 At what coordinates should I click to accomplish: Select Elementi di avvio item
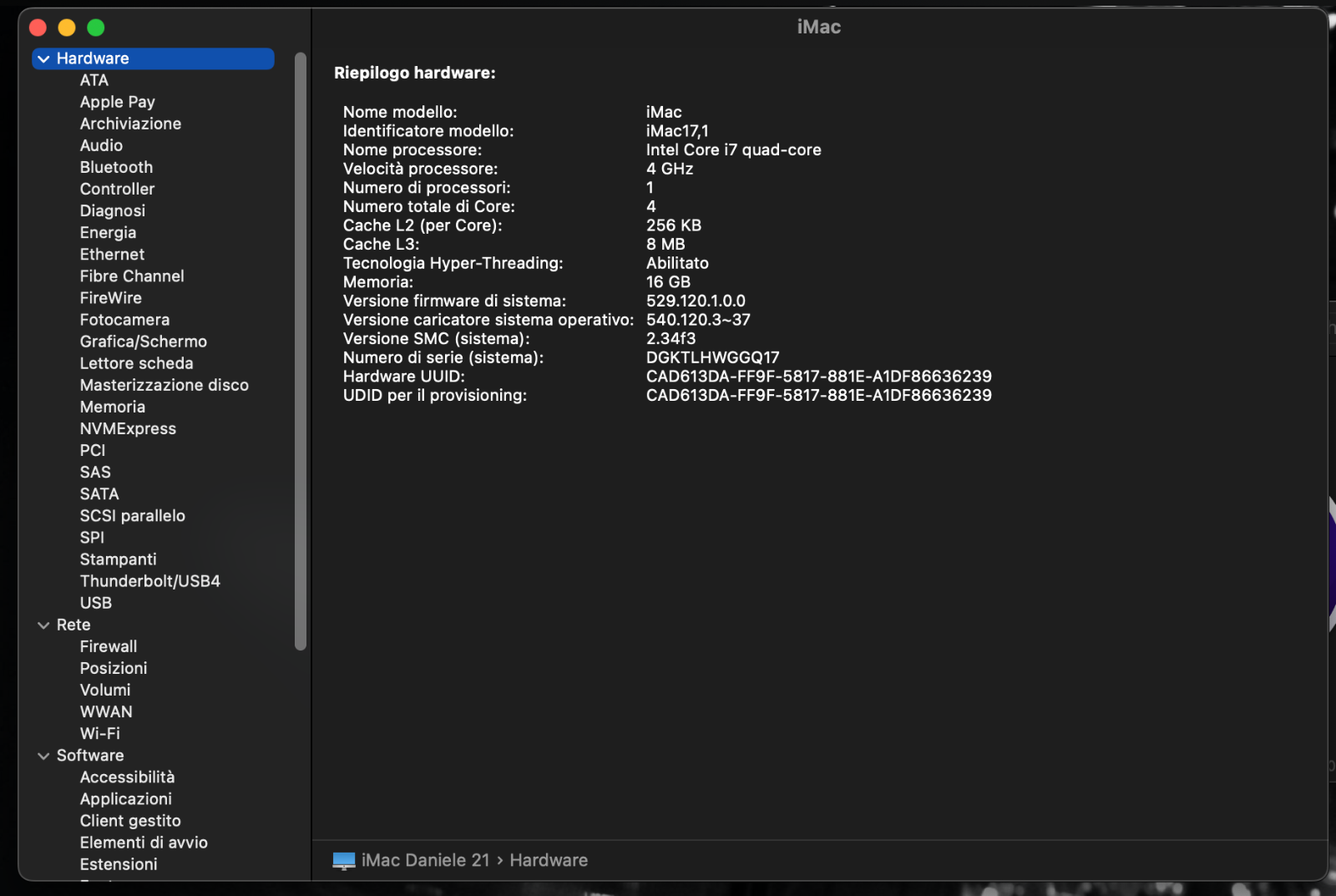point(144,843)
